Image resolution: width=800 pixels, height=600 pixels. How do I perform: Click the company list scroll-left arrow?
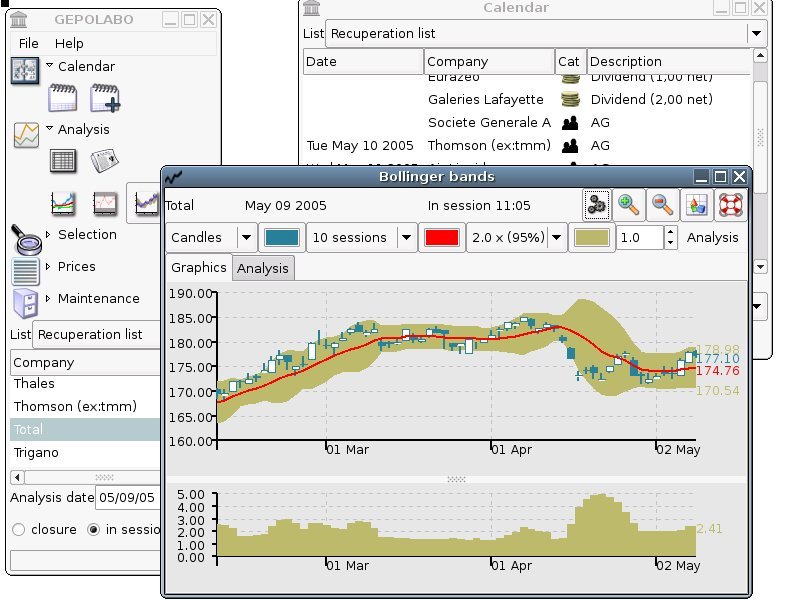pos(17,478)
